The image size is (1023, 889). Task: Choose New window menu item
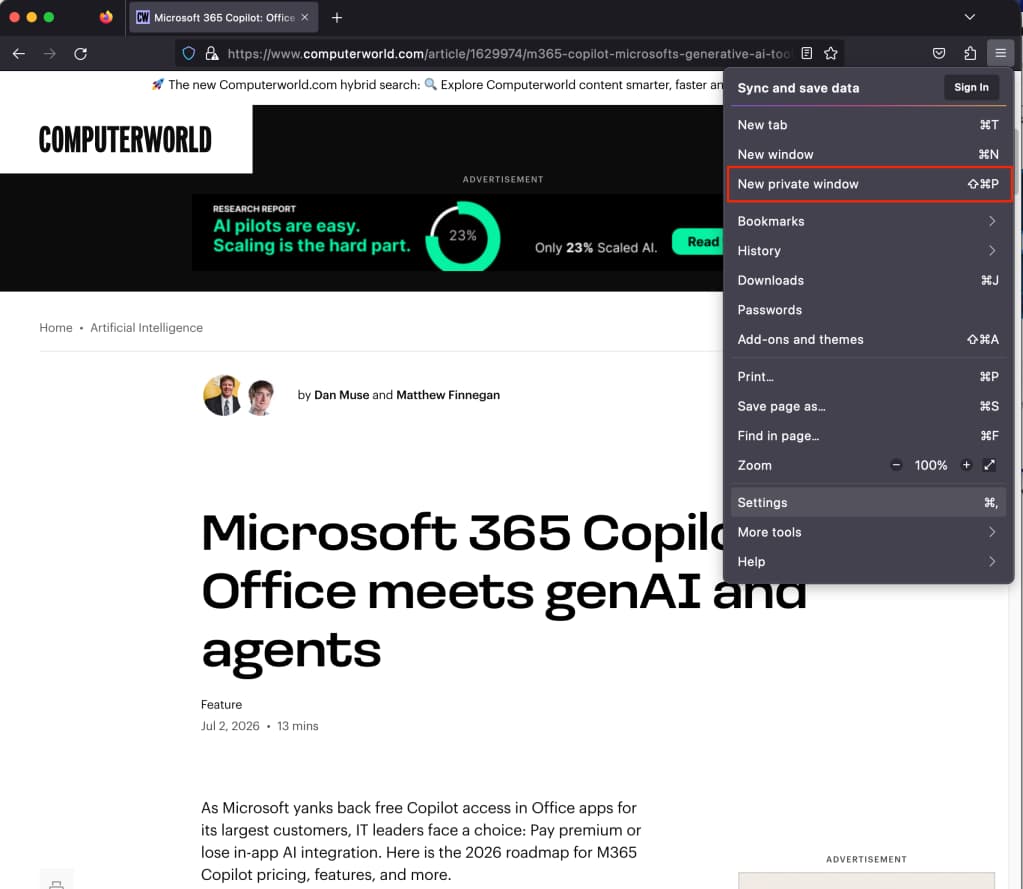coord(868,155)
